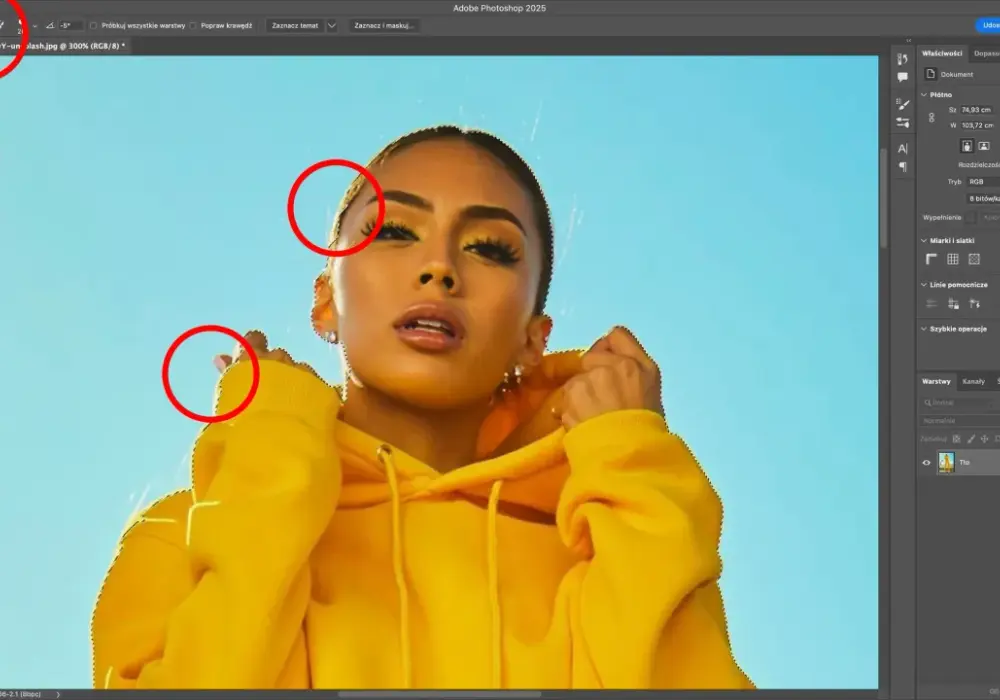Screen dimensions: 1000x700
Task: Click the layer search field in Warstwy
Action: 960,403
